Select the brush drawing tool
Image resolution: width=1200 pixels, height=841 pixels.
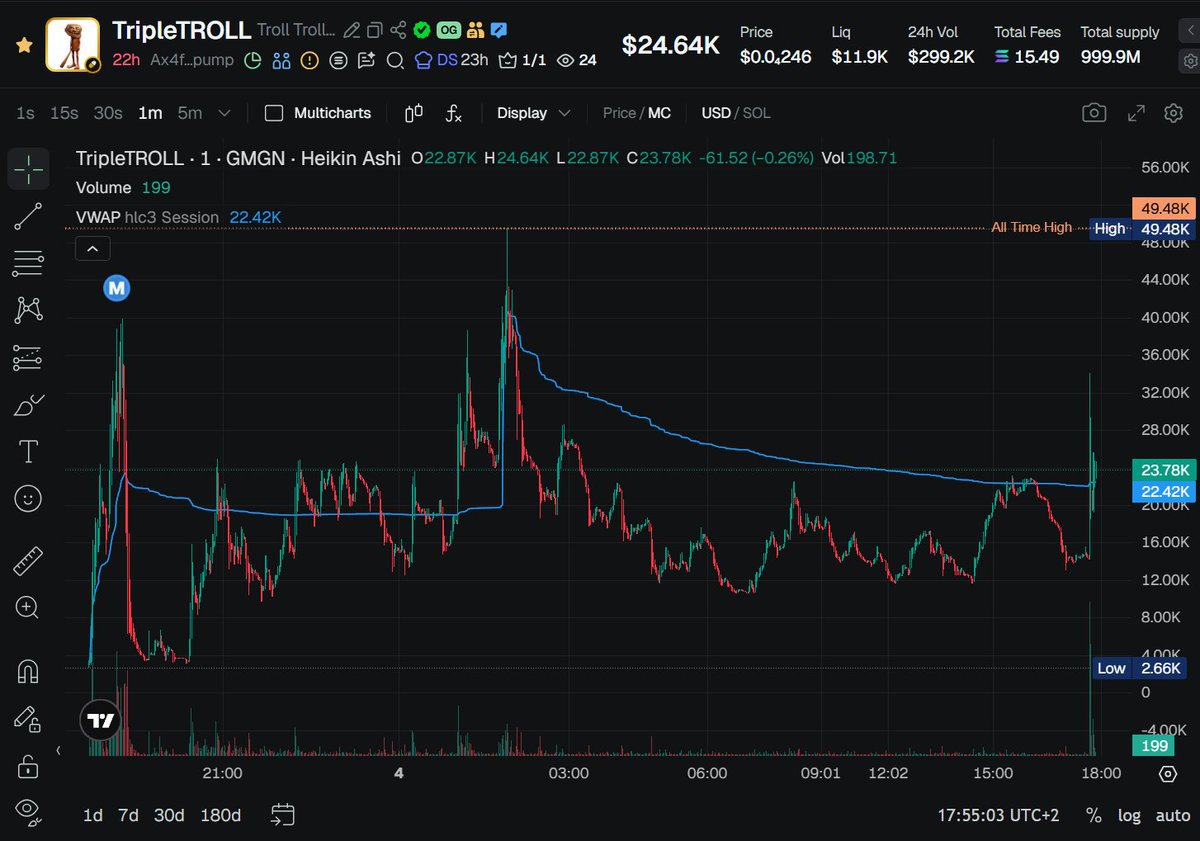[x=29, y=405]
